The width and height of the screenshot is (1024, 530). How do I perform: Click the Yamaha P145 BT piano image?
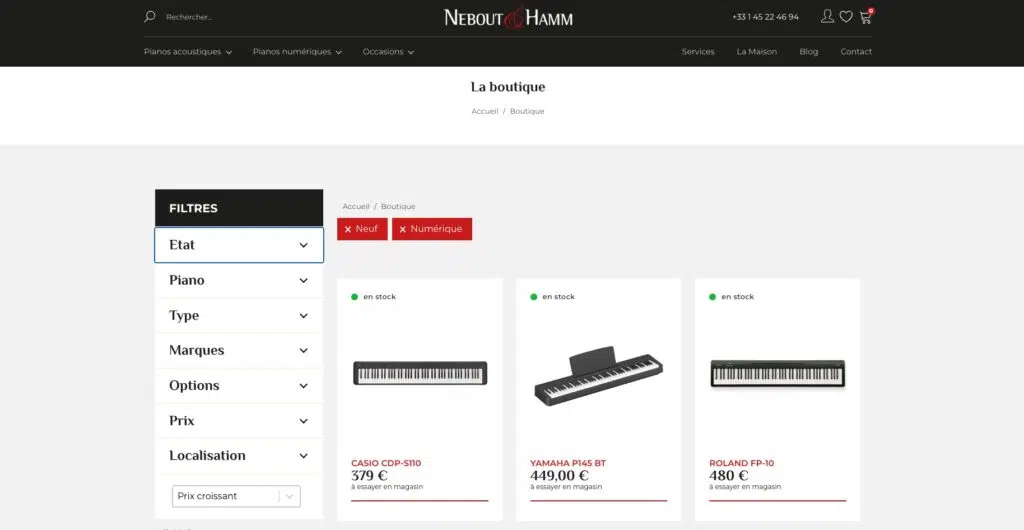pyautogui.click(x=599, y=375)
